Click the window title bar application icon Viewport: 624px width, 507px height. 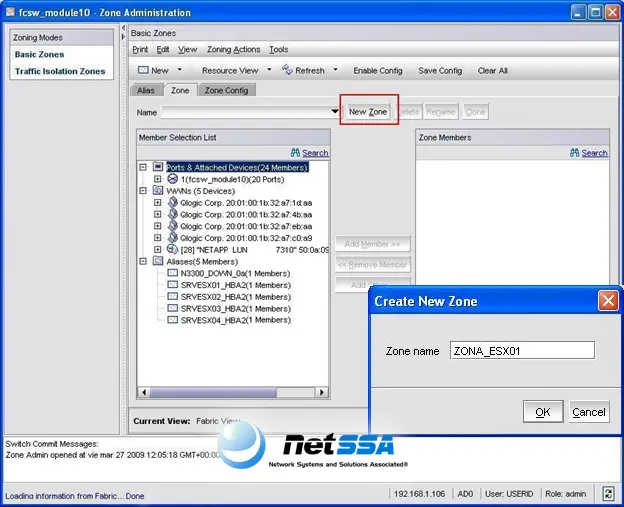[10, 12]
